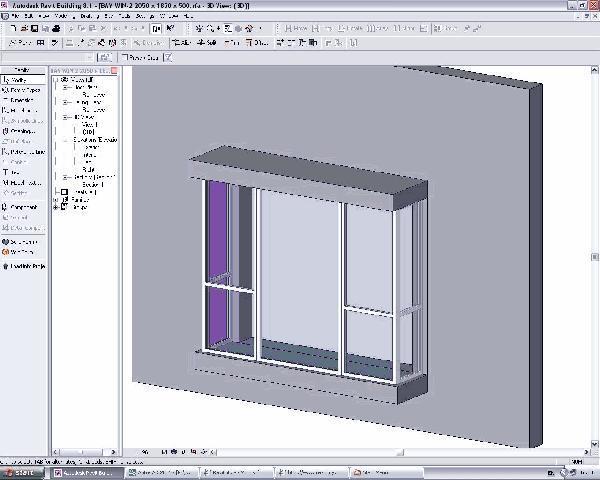Collapse the 3D Views node
Viewport: 600px width, 480px height.
(x=65, y=117)
